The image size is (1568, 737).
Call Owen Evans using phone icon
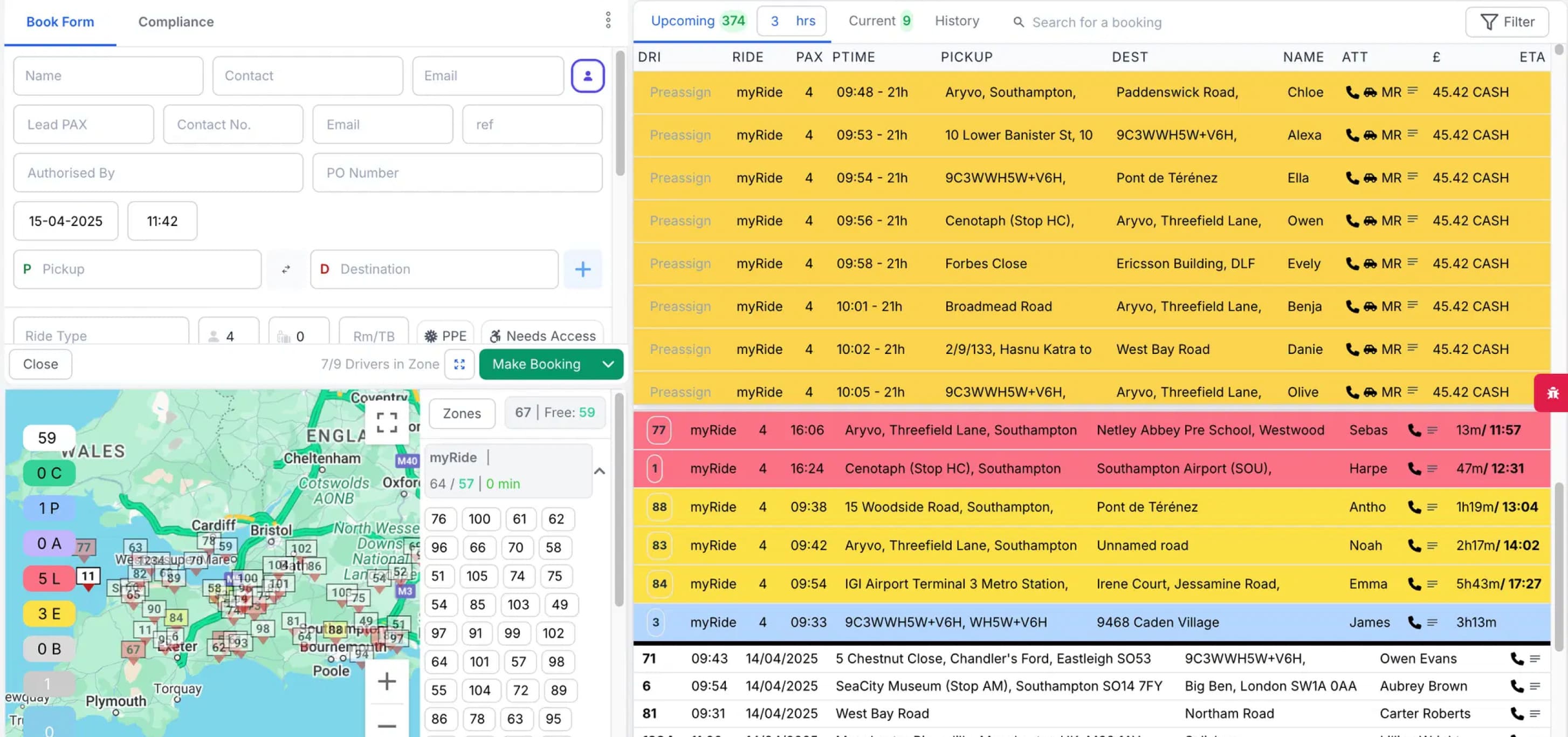point(1517,659)
